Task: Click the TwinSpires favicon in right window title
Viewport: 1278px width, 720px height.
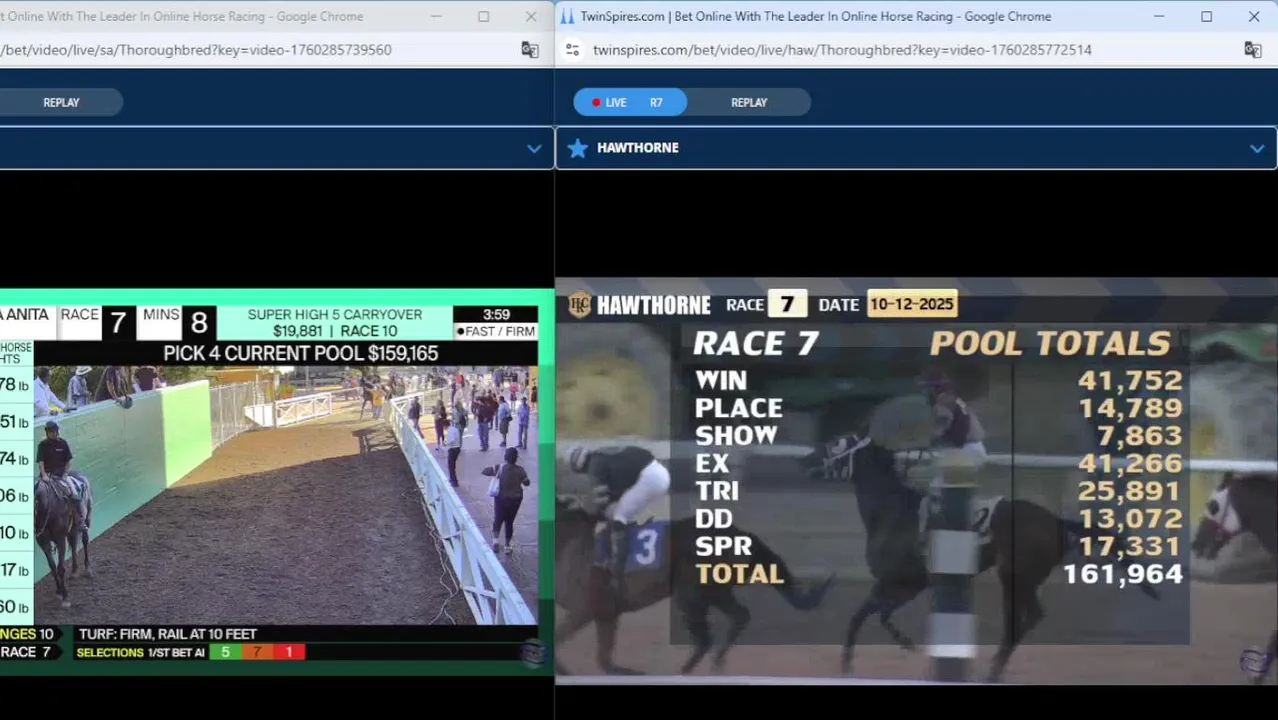Action: click(x=567, y=16)
